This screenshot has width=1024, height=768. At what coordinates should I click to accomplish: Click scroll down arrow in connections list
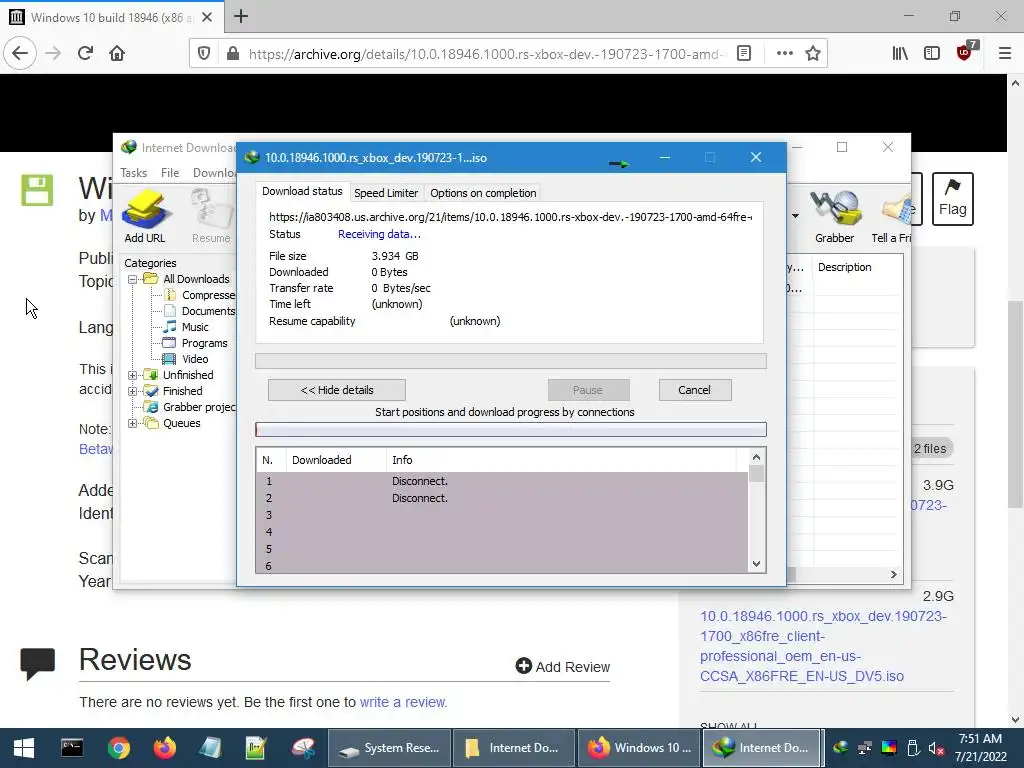coord(756,564)
